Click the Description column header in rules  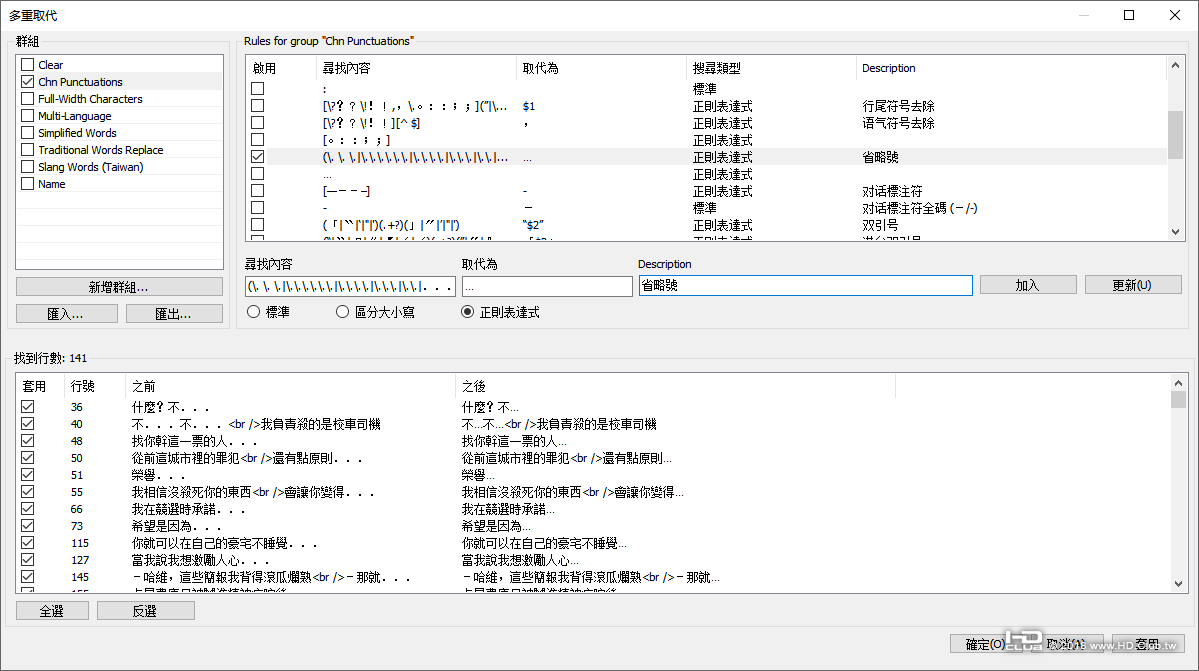click(x=1011, y=68)
